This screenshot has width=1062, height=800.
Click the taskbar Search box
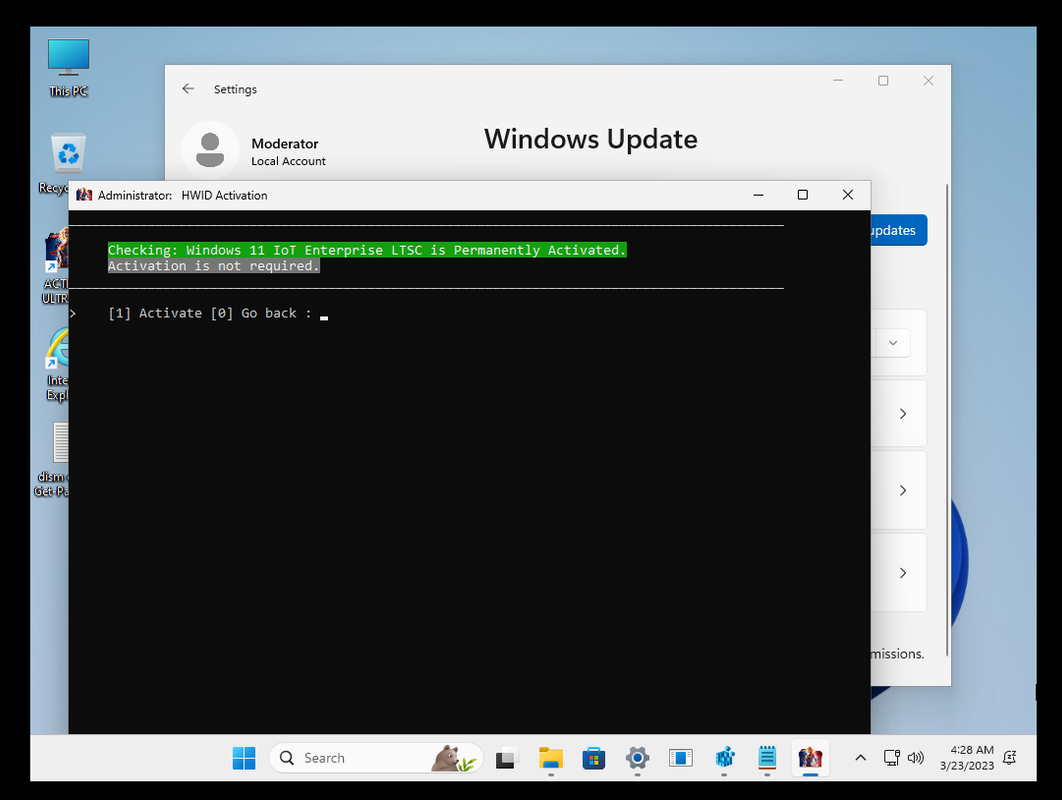click(376, 758)
